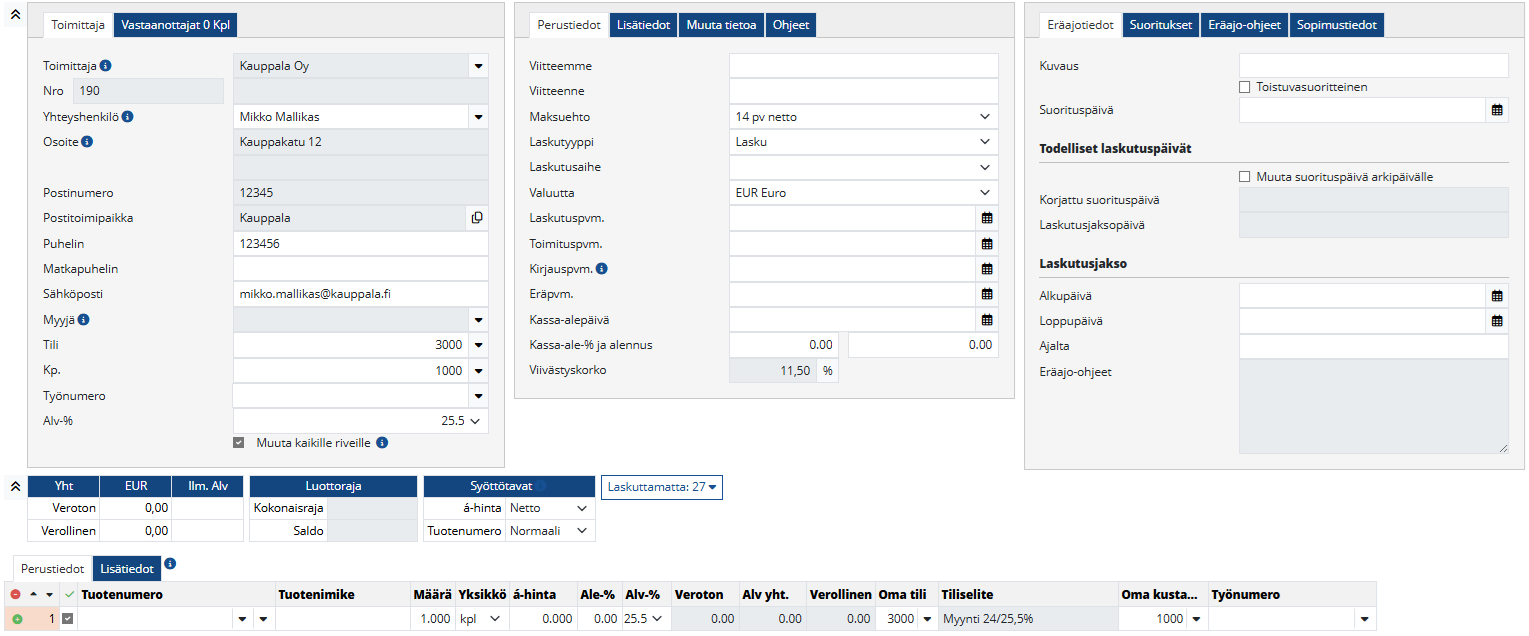Image resolution: width=1529 pixels, height=636 pixels.
Task: Enable the Toistuvasuoritteinen checkbox
Action: [1245, 87]
